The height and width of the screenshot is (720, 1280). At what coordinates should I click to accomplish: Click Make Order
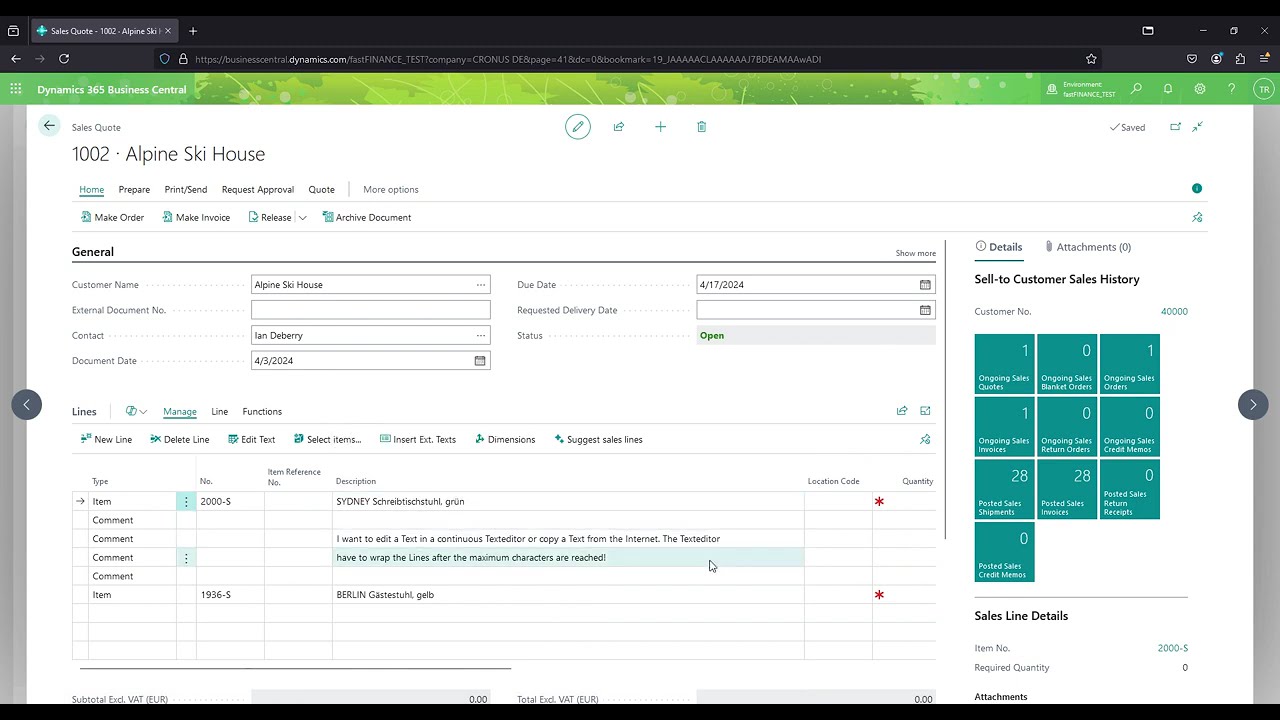[112, 217]
